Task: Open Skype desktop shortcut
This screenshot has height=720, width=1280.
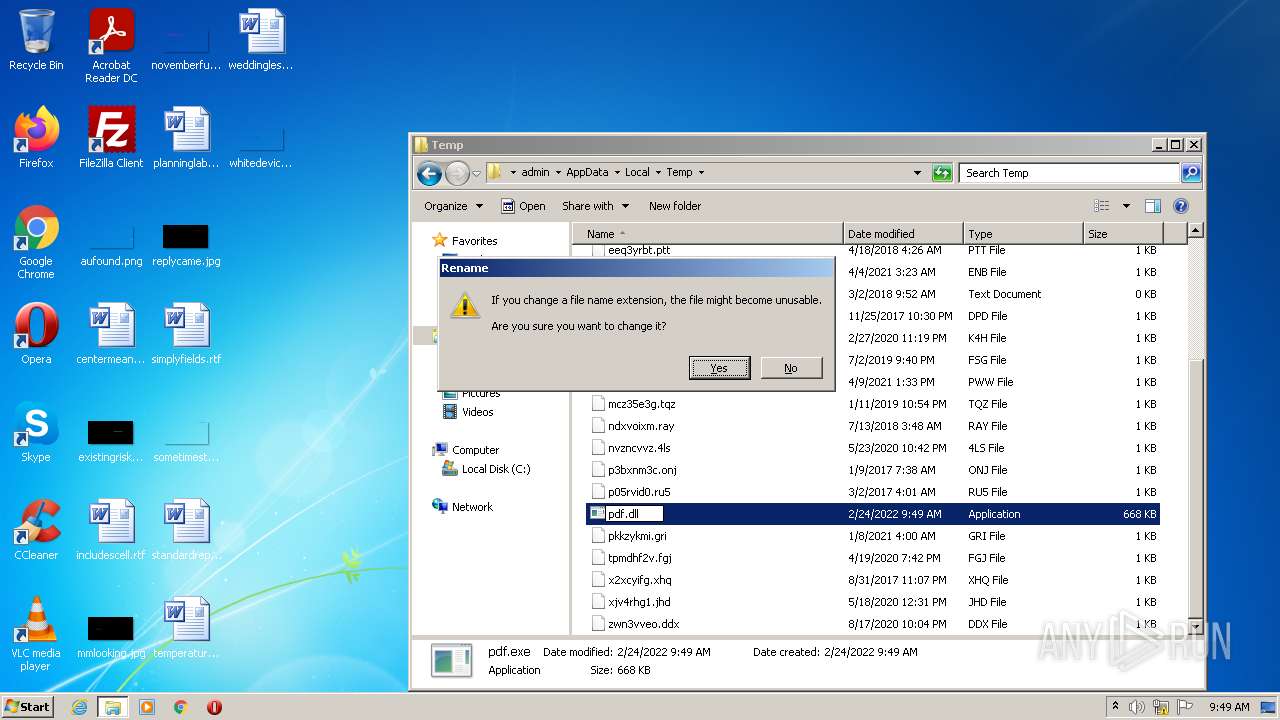Action: point(36,432)
